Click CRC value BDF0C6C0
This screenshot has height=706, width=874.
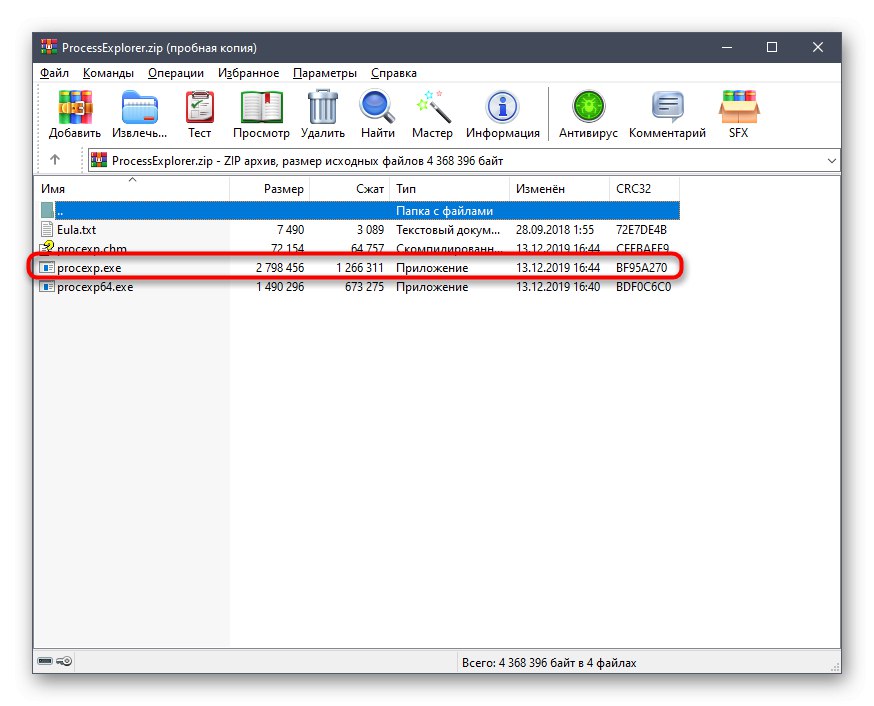[643, 287]
